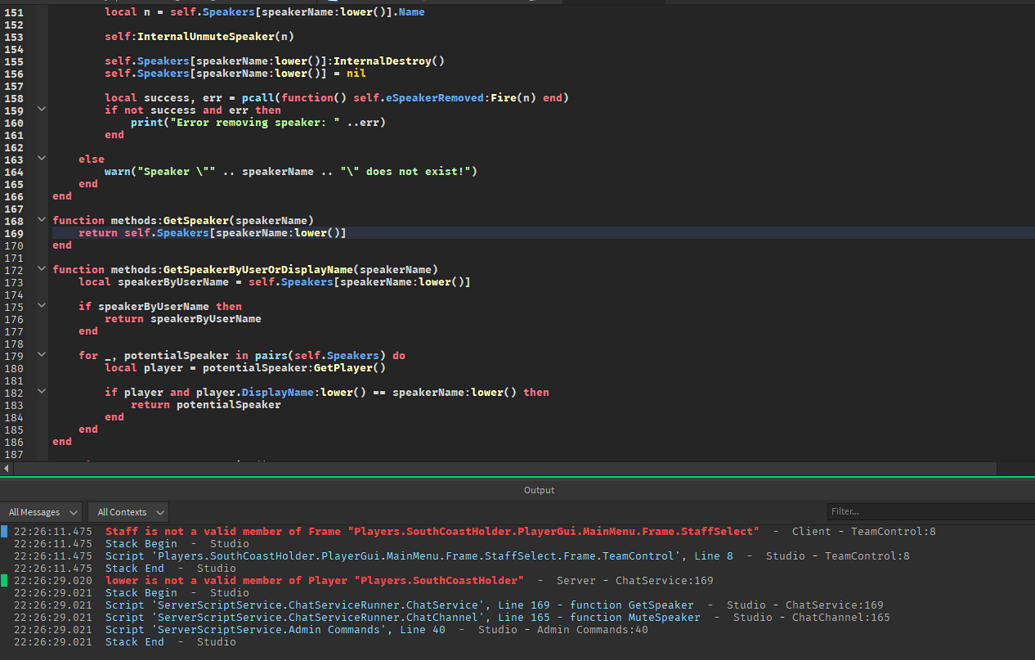Click the green marker beside the lower error message

pyautogui.click(x=5, y=580)
